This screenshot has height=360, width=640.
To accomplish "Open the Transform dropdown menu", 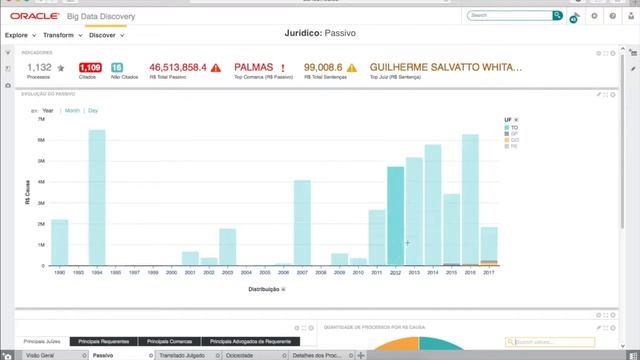I will (x=63, y=35).
